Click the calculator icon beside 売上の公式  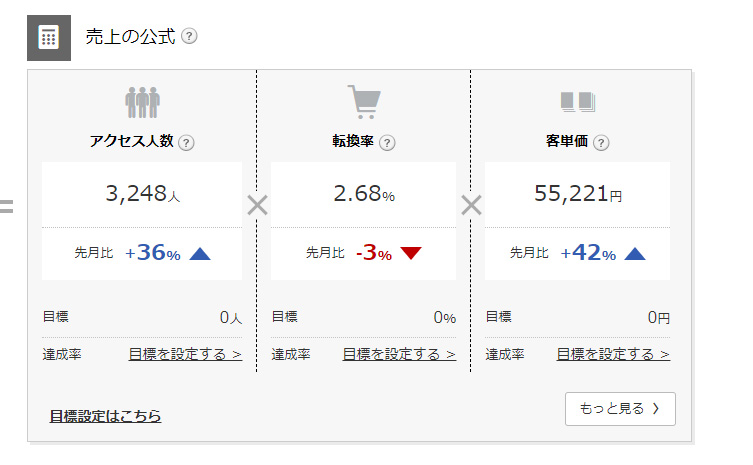point(49,37)
